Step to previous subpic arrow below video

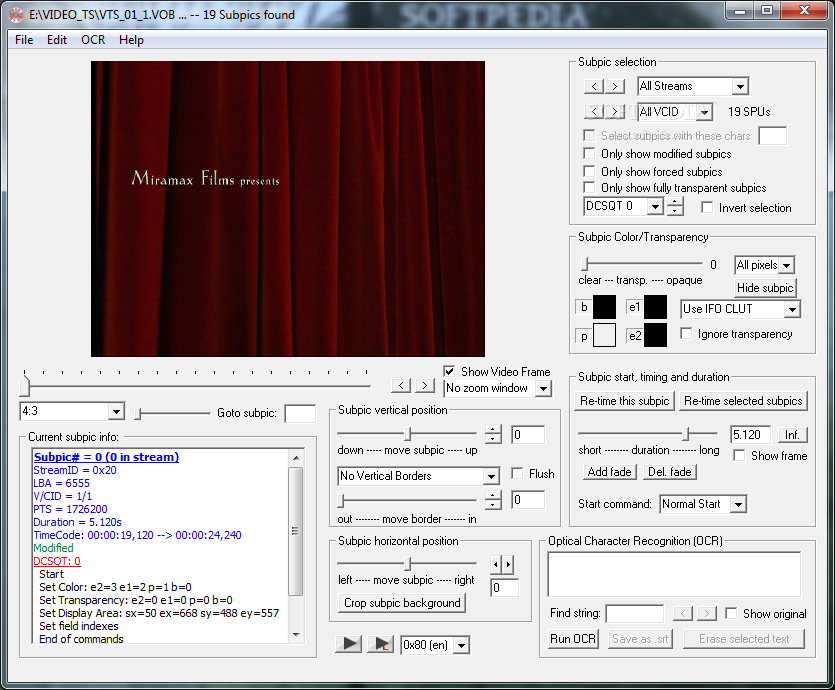pos(401,385)
